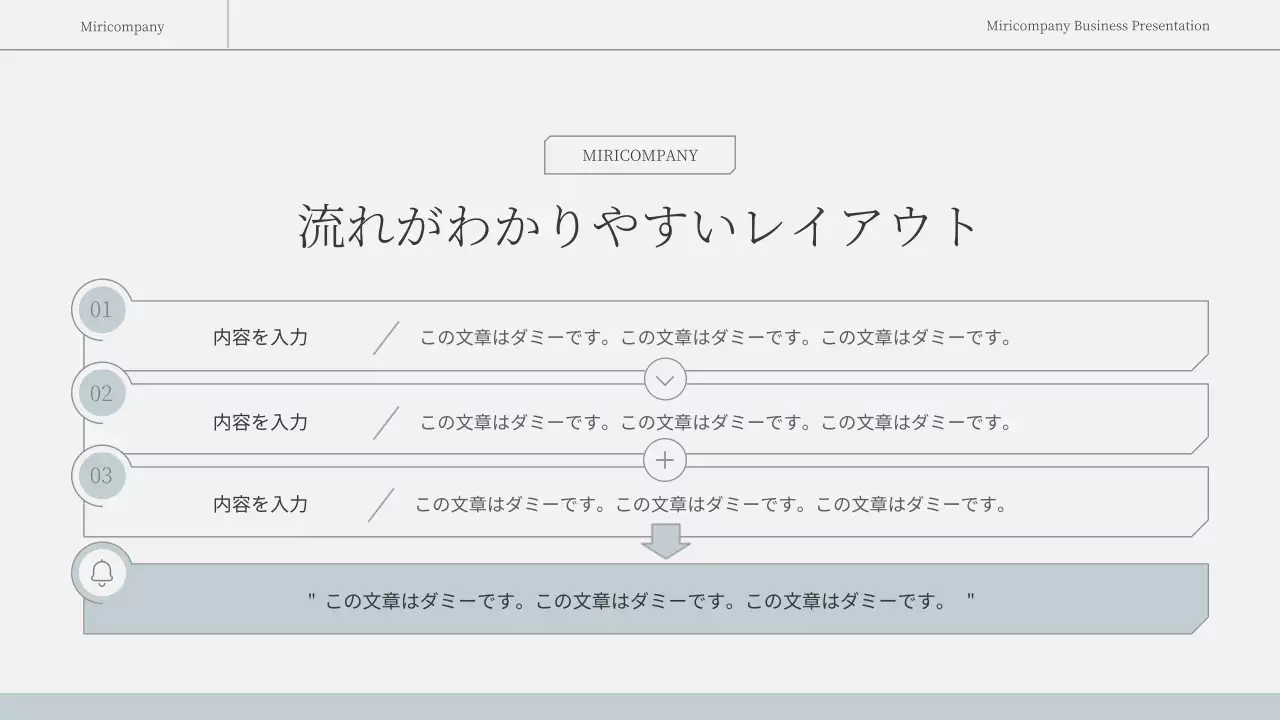Click the Miricompany Business Presentation header text
The width and height of the screenshot is (1280, 720).
click(1097, 26)
